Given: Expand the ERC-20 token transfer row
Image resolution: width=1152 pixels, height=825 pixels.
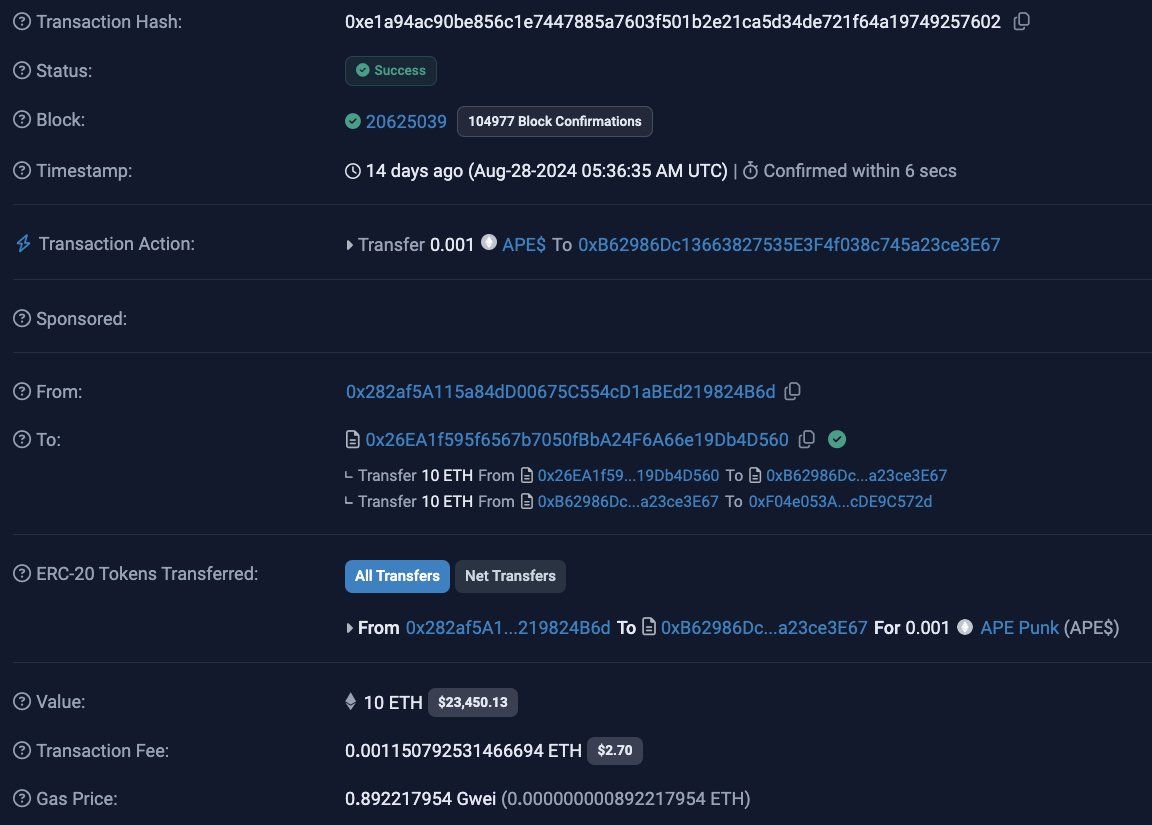Looking at the screenshot, I should pyautogui.click(x=349, y=627).
